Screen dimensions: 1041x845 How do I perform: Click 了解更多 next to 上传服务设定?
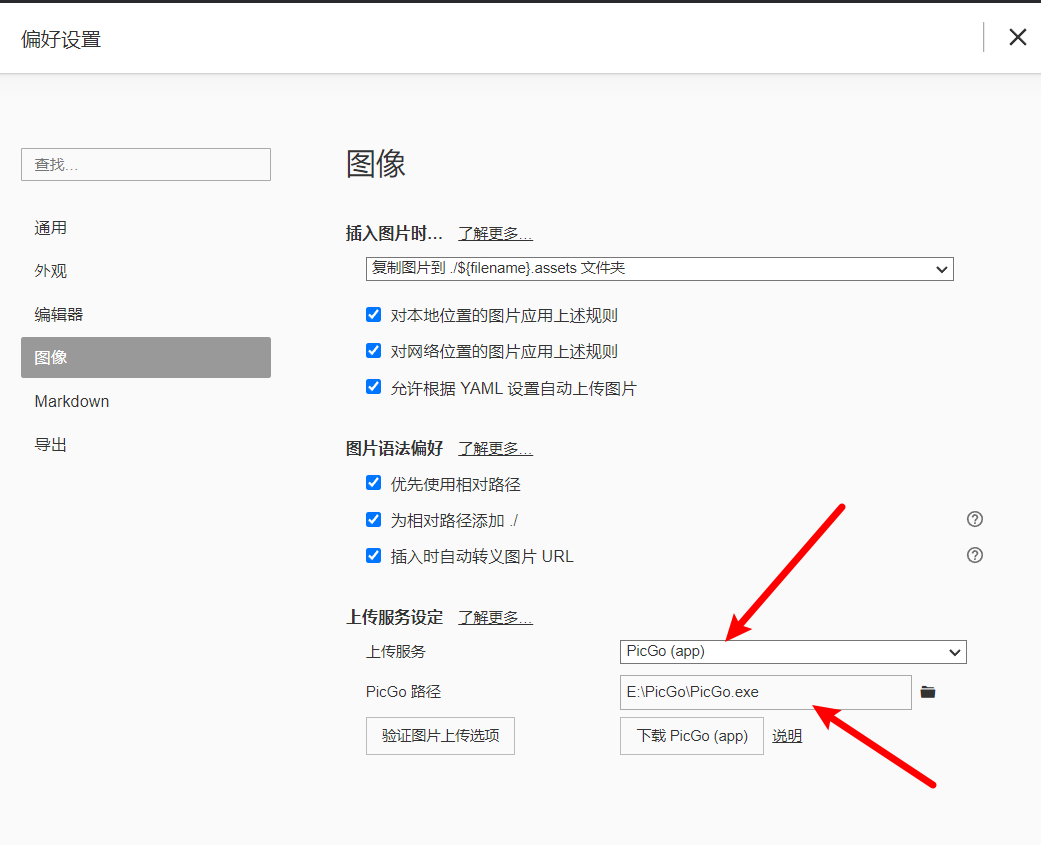tap(495, 618)
